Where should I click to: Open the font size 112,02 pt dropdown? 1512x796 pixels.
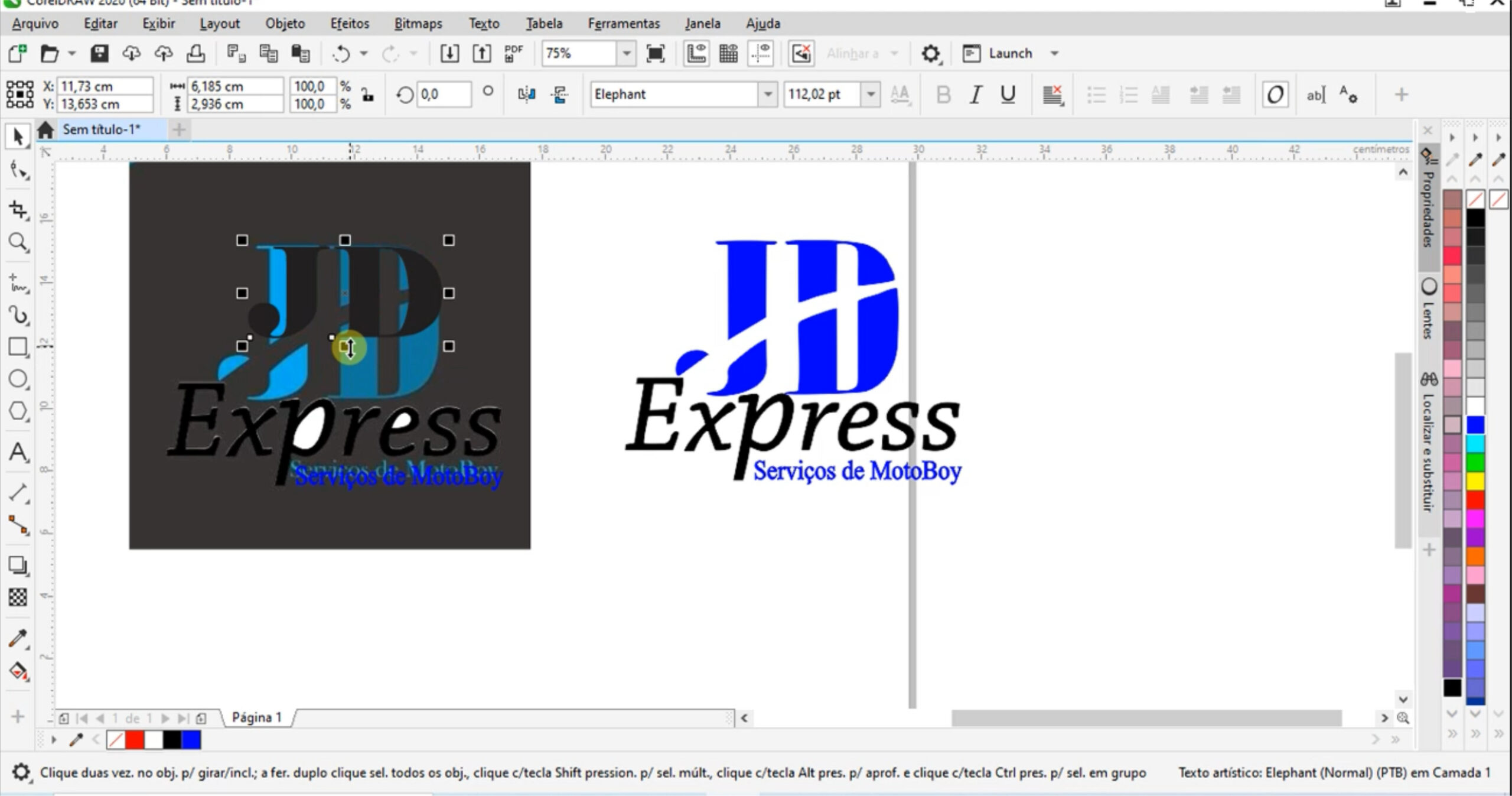[x=870, y=95]
